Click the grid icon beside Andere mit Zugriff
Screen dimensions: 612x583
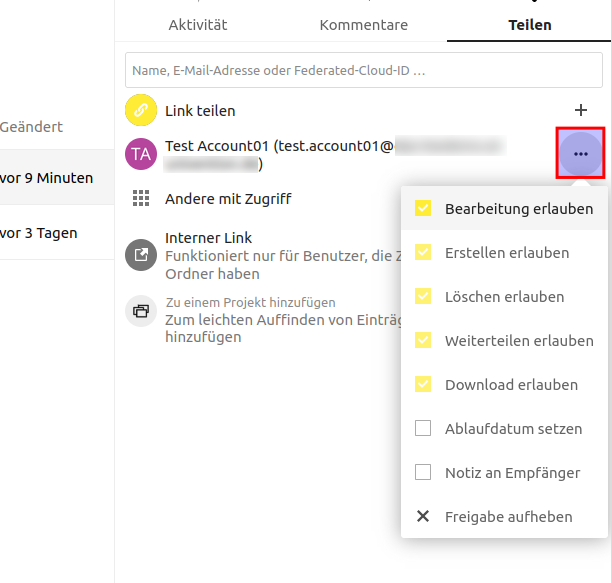click(141, 198)
